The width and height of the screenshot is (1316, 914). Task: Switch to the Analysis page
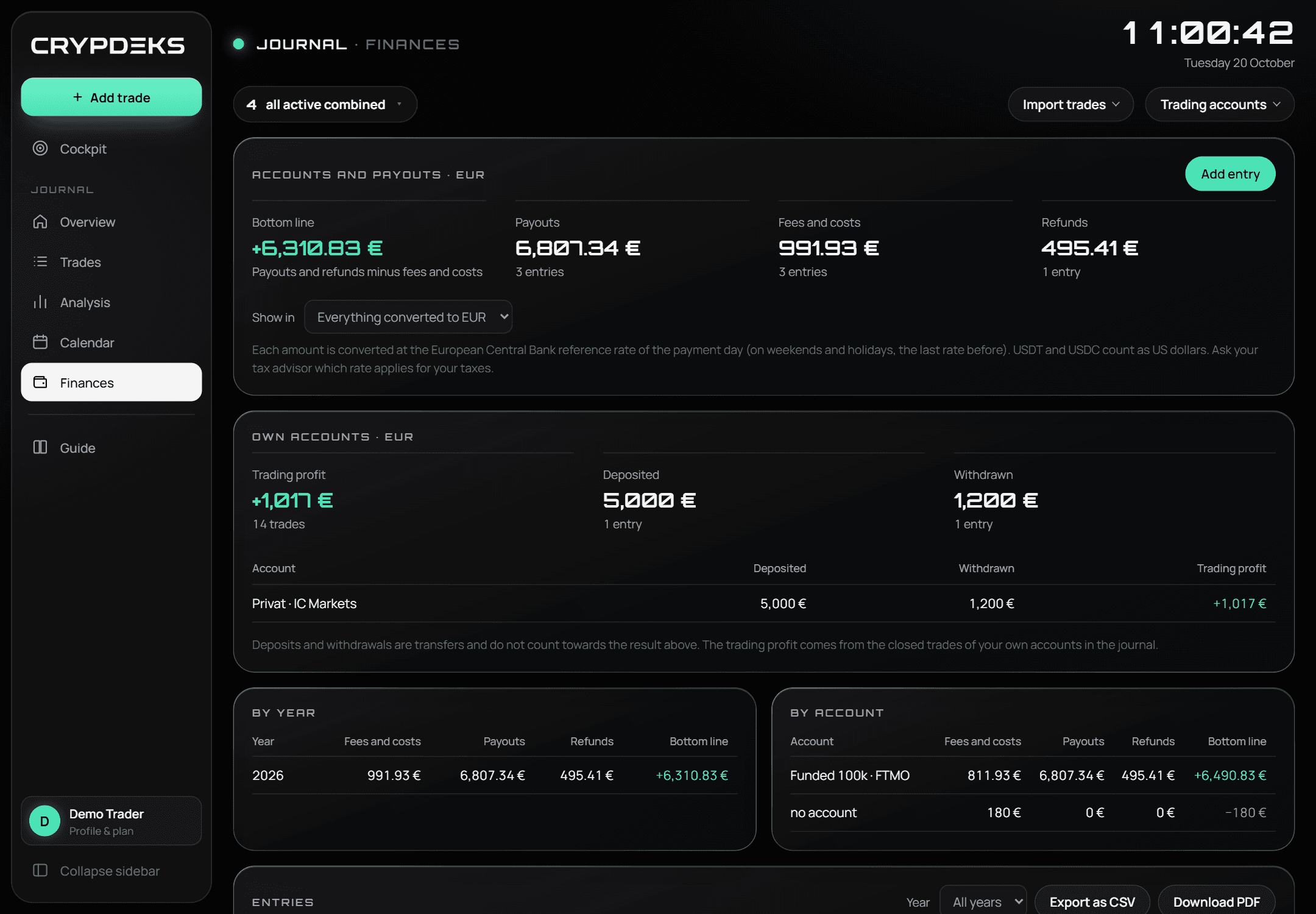(111, 302)
